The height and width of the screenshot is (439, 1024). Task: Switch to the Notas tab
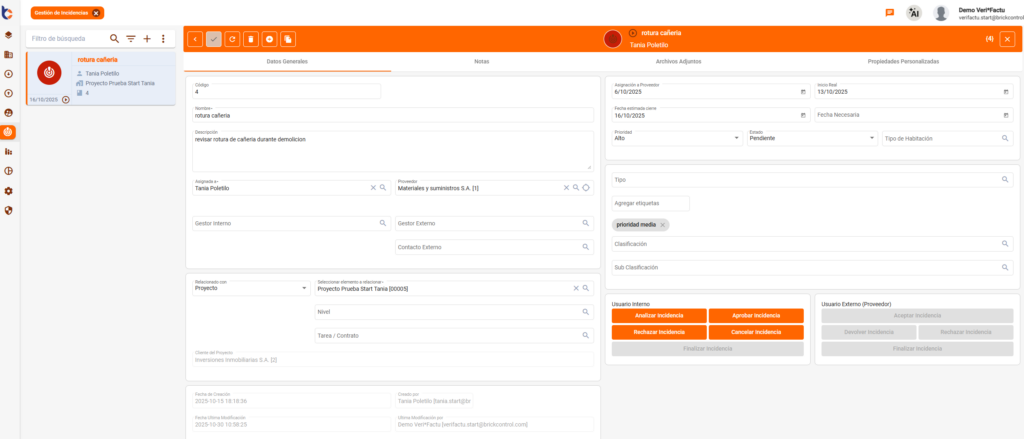tap(481, 62)
